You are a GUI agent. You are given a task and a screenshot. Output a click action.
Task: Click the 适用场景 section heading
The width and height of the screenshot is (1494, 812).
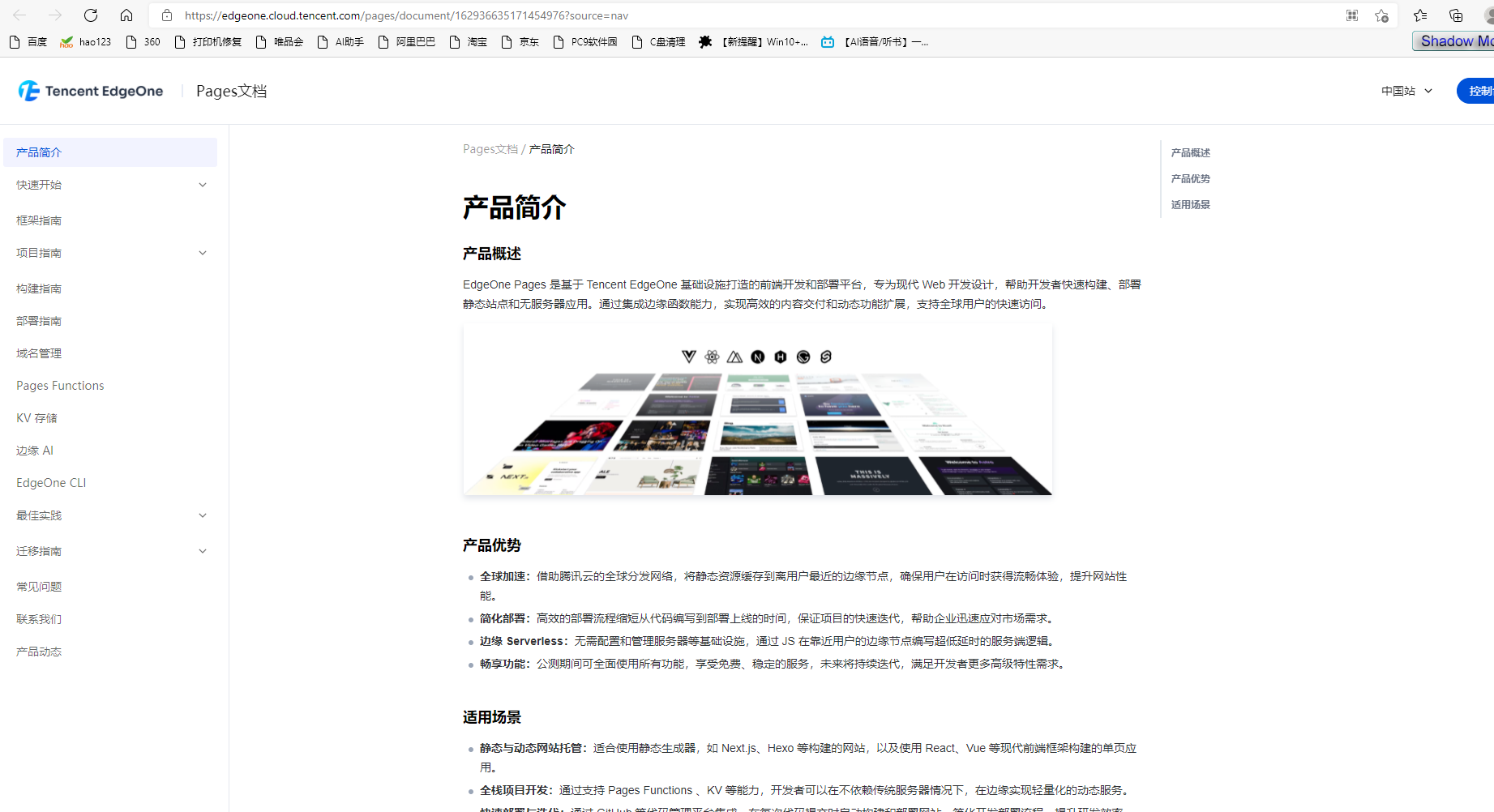click(x=492, y=717)
